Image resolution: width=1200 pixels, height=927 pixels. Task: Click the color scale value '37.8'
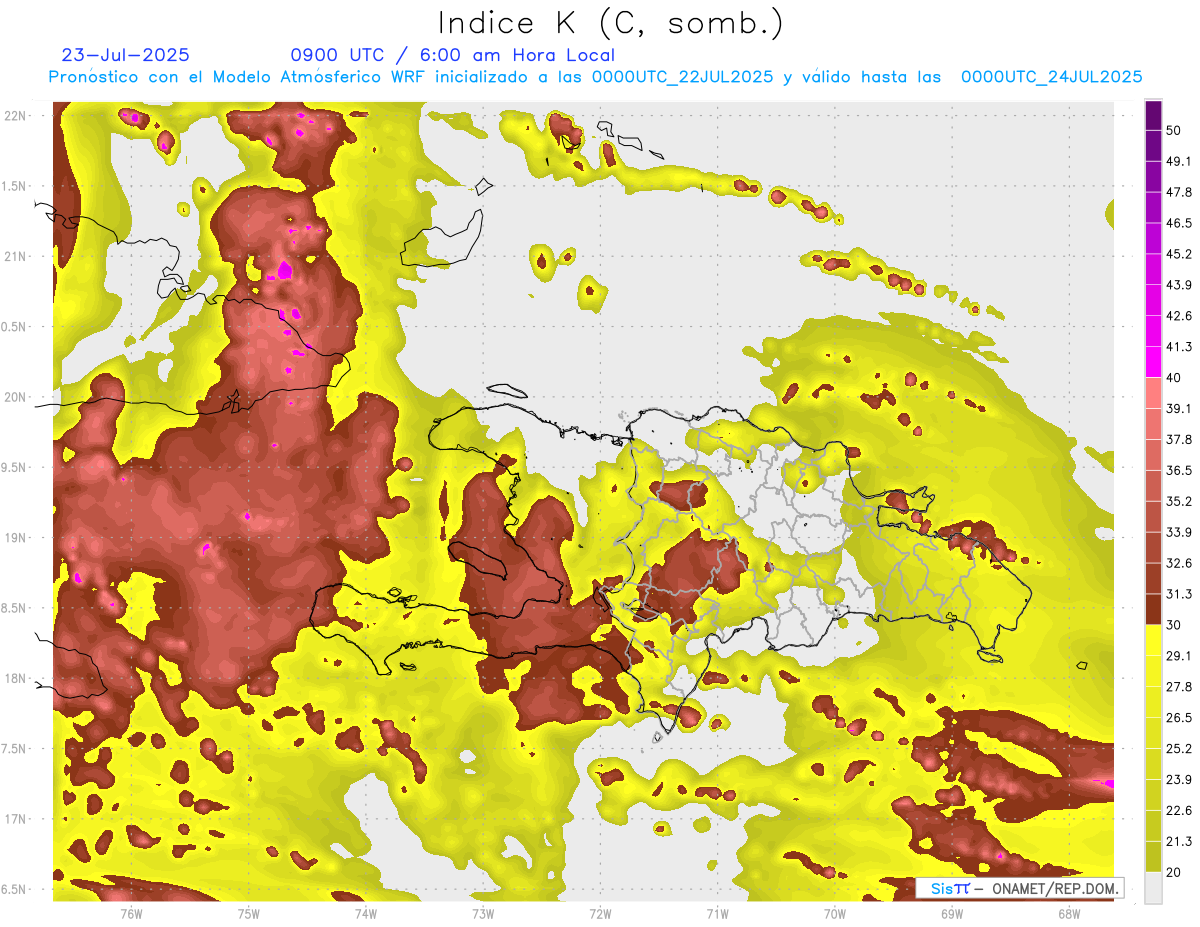click(1179, 439)
